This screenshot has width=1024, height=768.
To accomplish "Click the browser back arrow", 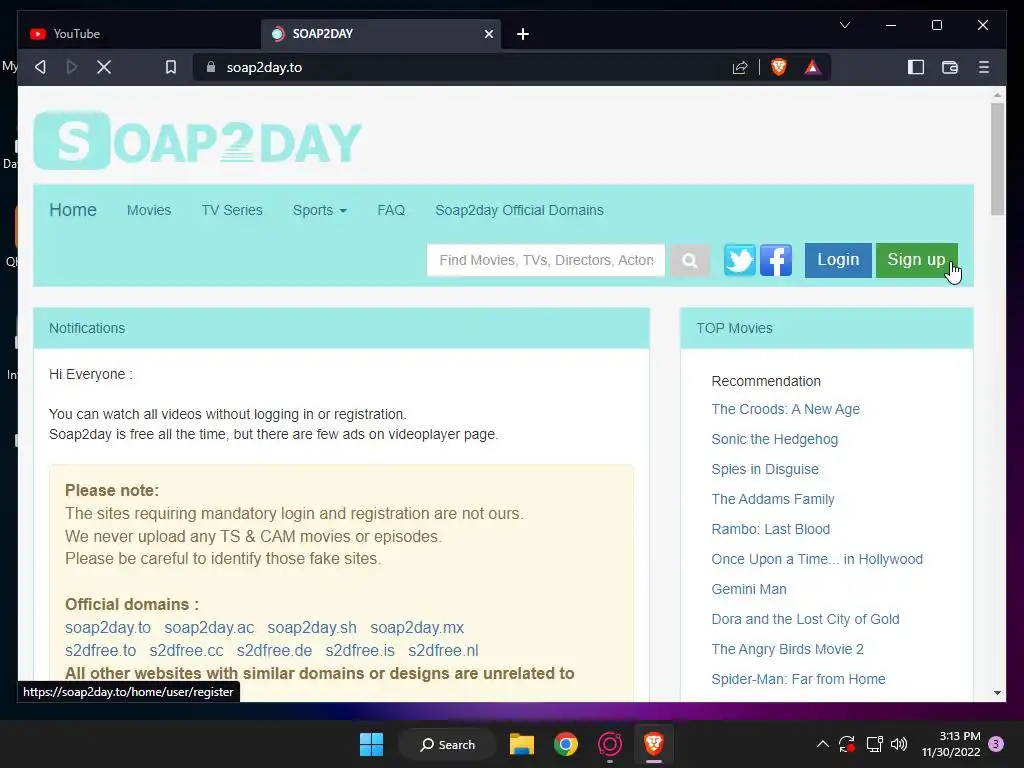I will 40,67.
